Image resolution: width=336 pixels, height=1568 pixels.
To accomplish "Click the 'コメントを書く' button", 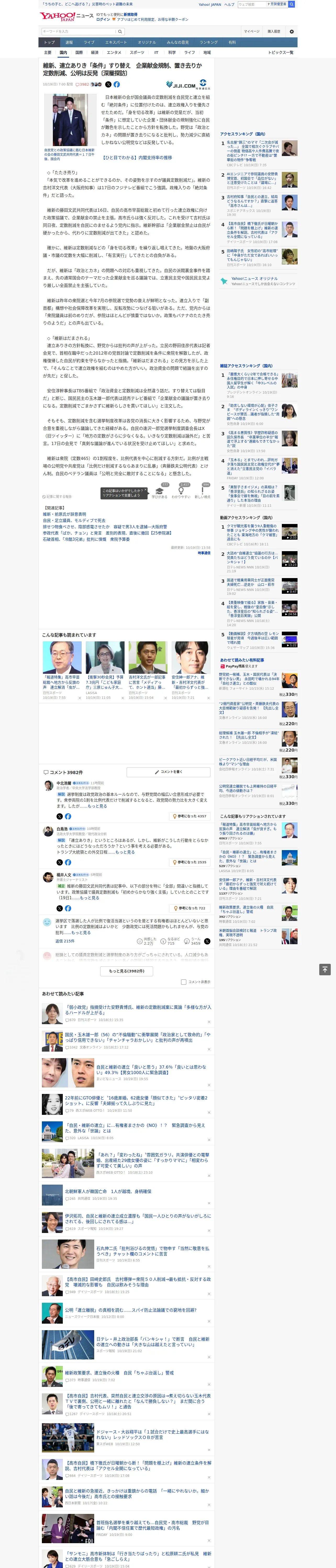I will point(168,772).
